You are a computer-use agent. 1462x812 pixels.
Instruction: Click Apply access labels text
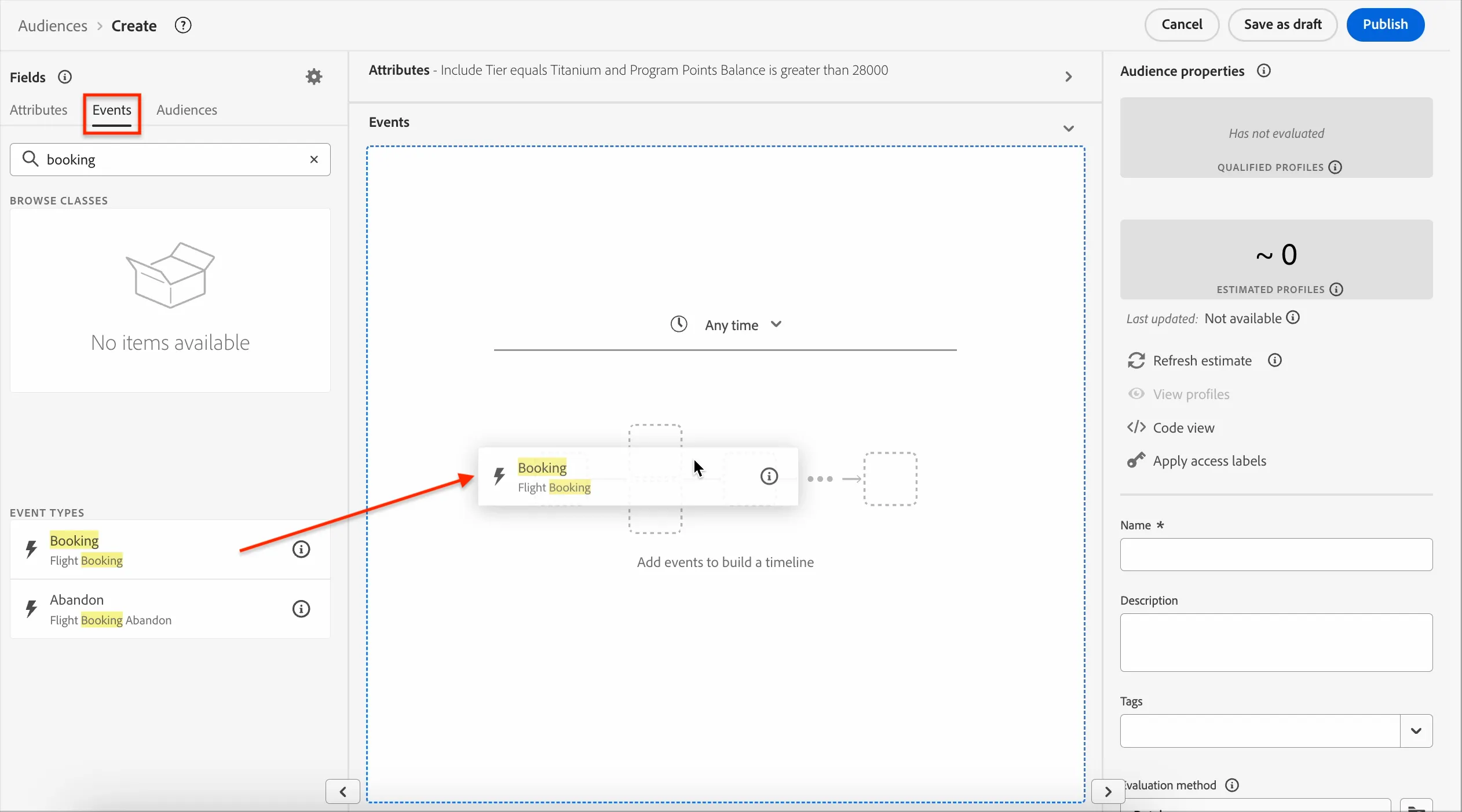1209,461
